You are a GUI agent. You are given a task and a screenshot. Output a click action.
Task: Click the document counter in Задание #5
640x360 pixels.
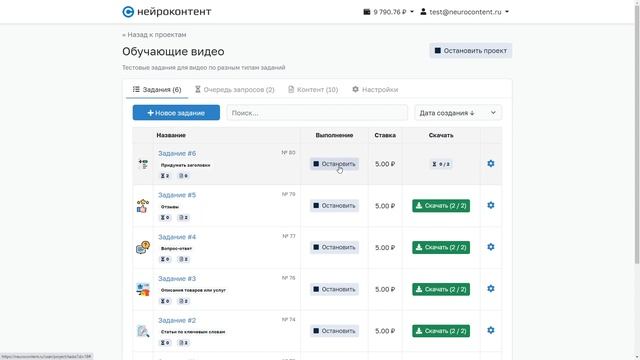click(x=184, y=218)
